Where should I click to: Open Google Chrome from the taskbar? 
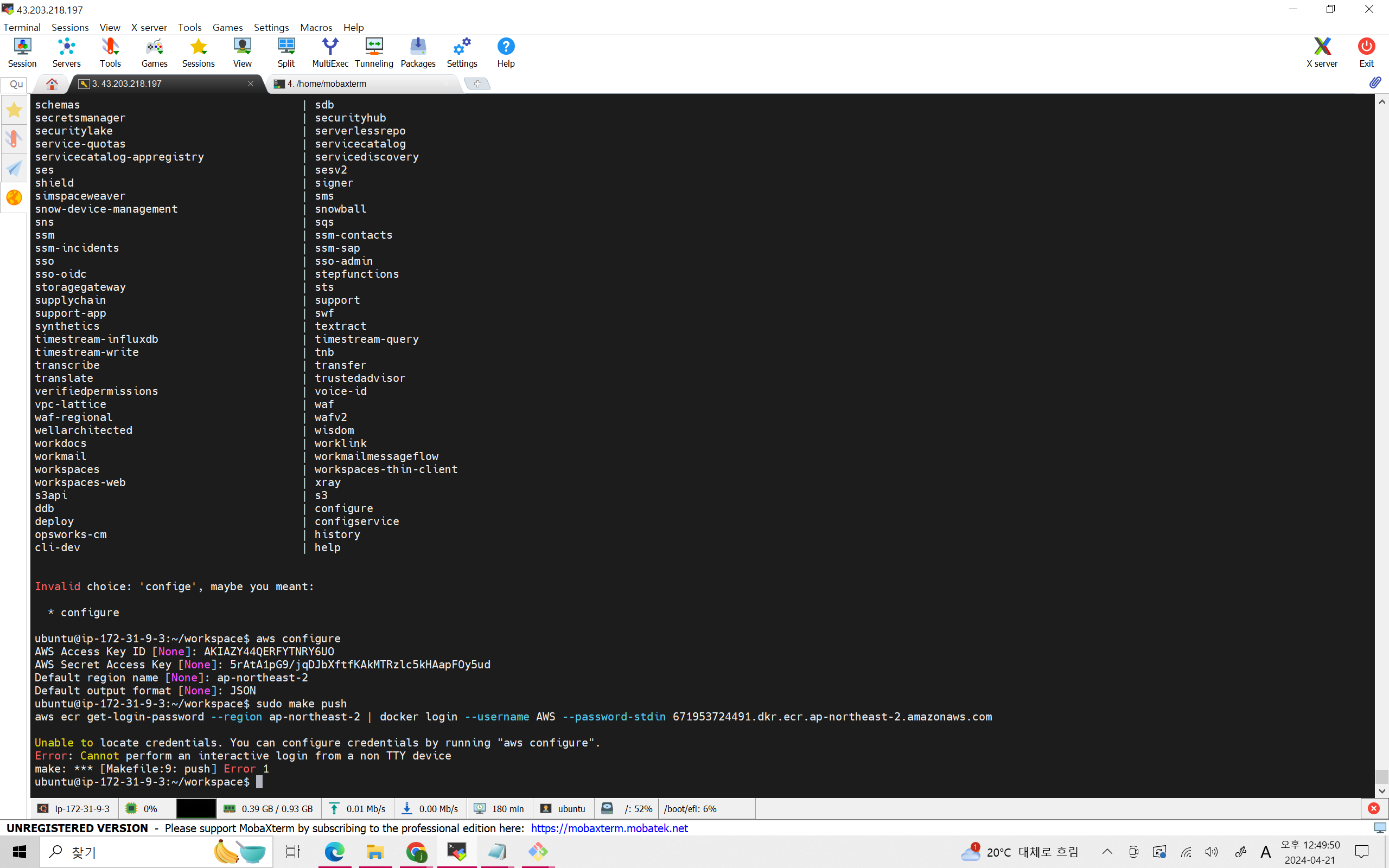coord(417,852)
